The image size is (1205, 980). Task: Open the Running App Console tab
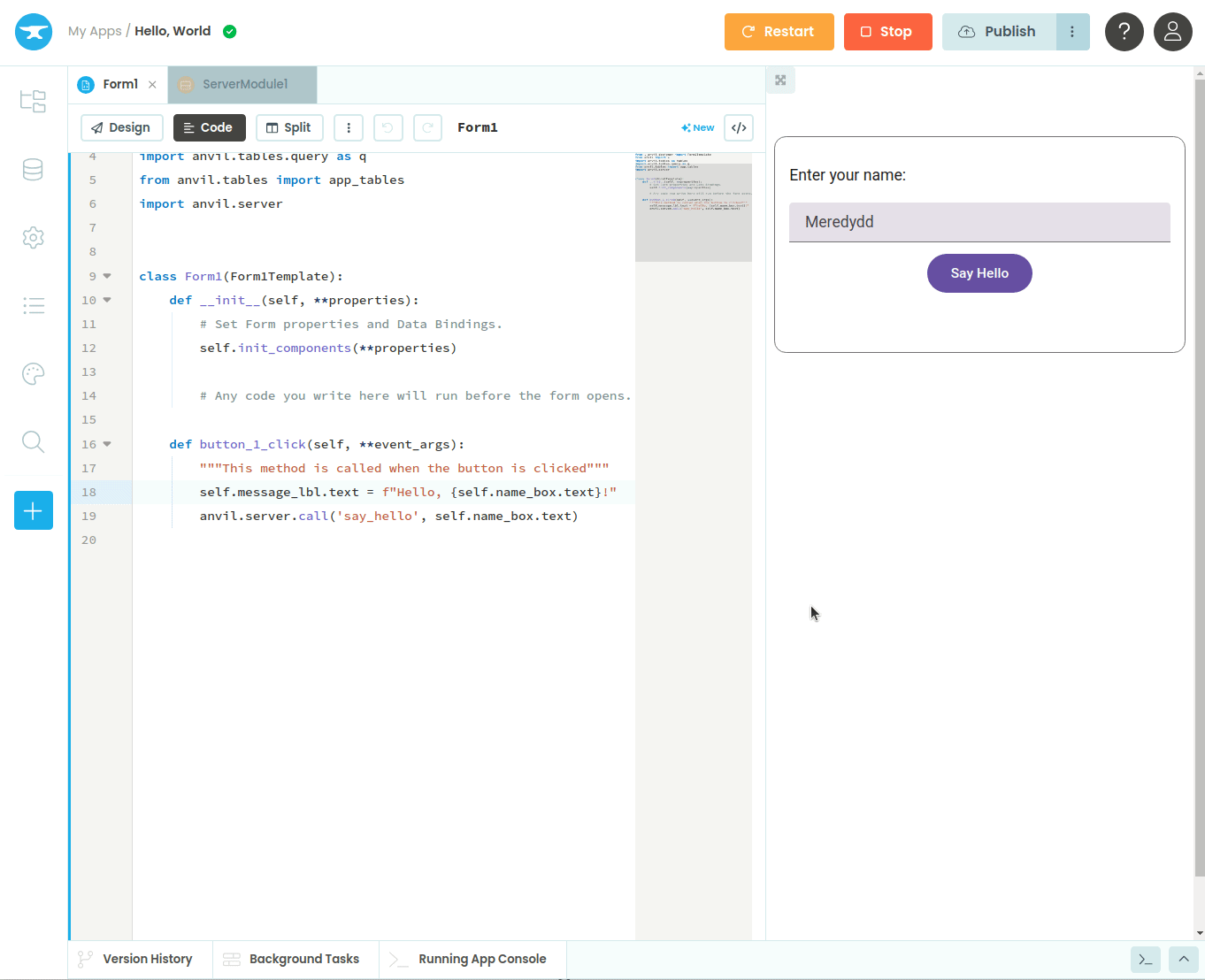tap(481, 959)
